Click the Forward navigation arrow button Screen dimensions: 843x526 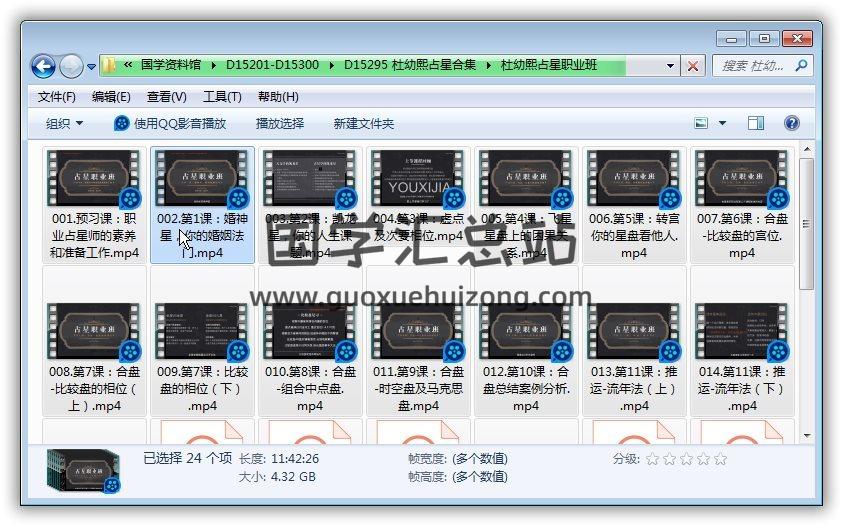pyautogui.click(x=71, y=67)
